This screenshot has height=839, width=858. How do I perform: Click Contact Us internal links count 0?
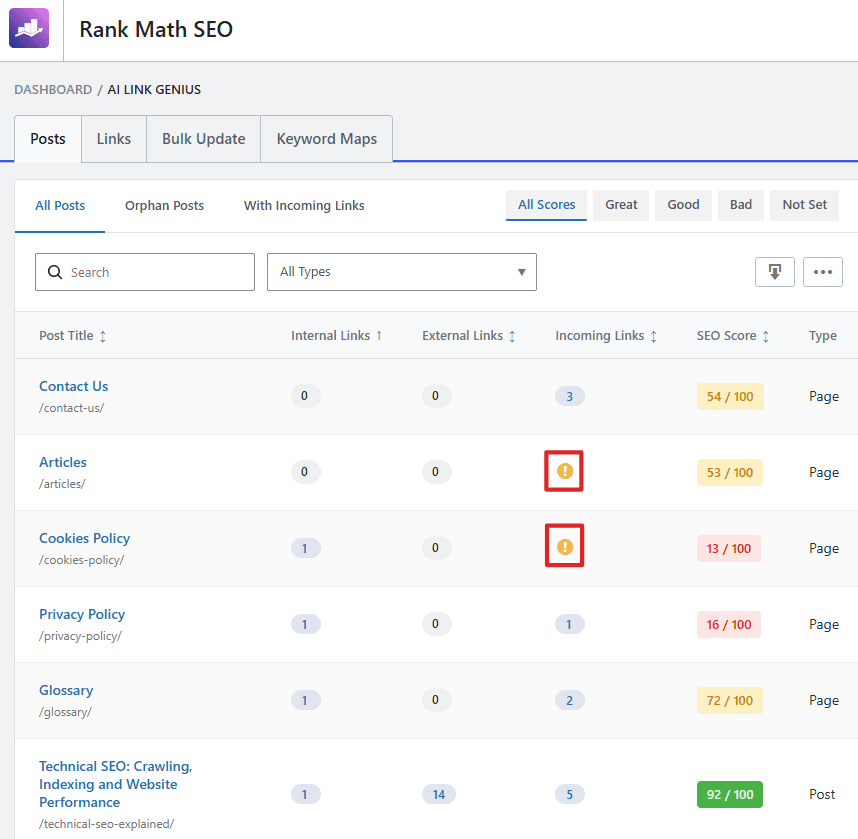pyautogui.click(x=305, y=396)
